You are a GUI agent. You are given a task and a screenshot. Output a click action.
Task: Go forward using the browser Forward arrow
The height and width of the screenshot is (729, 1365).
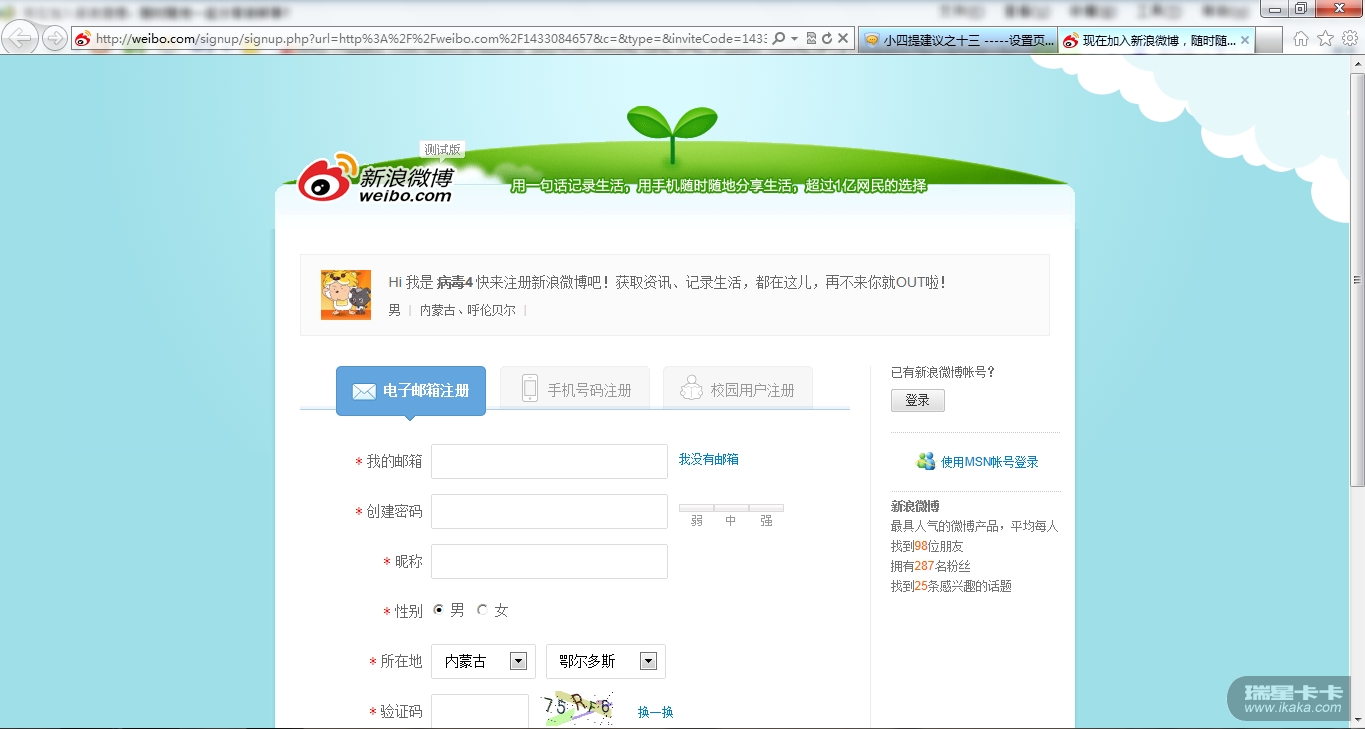point(55,38)
